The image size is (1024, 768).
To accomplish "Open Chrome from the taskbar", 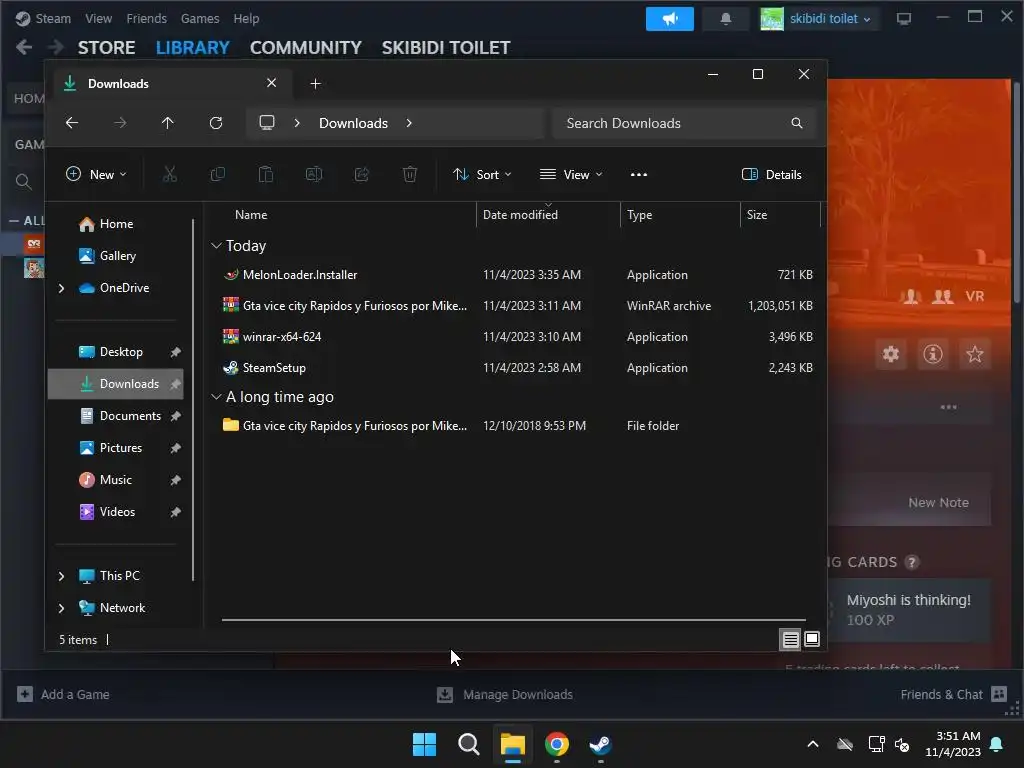I will [x=557, y=744].
